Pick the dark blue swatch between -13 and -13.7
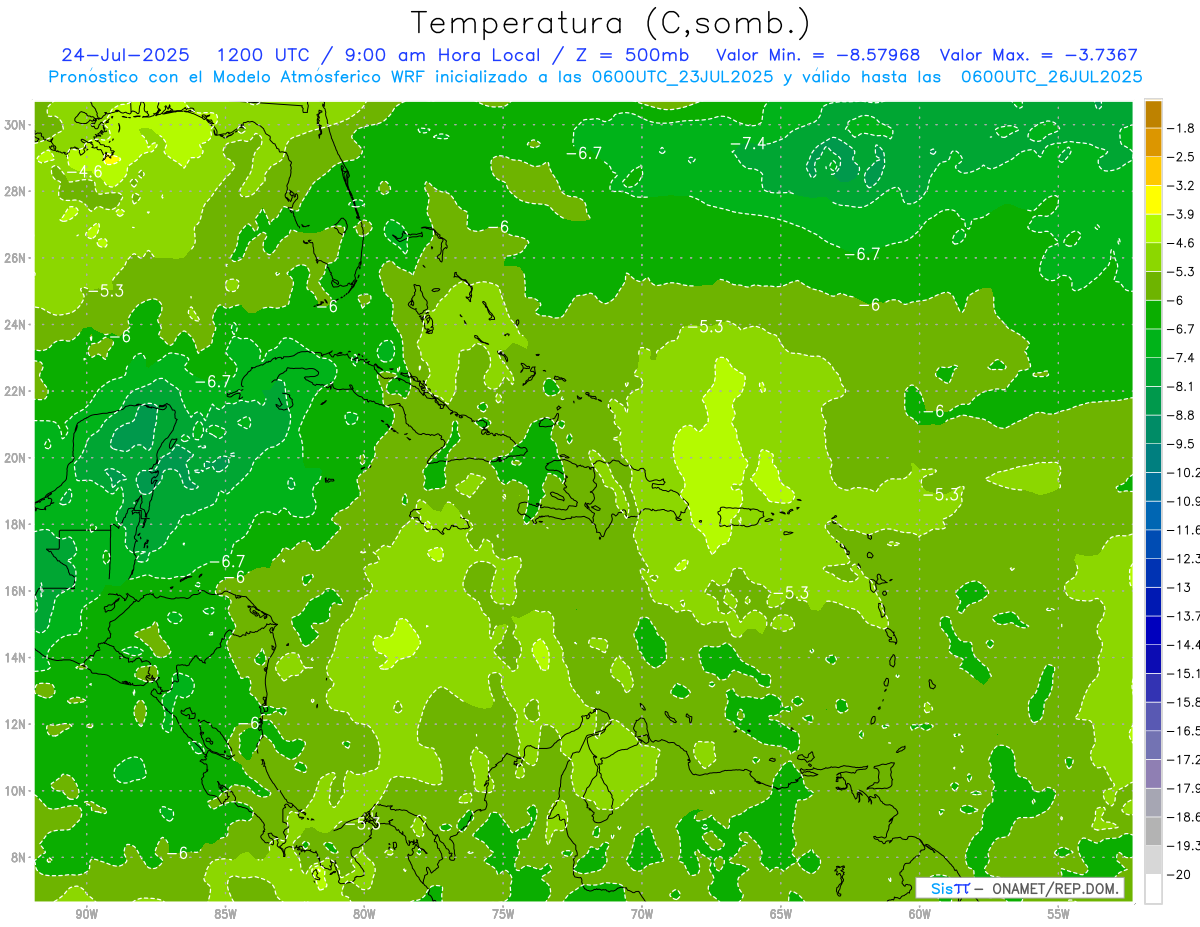 tap(1153, 600)
